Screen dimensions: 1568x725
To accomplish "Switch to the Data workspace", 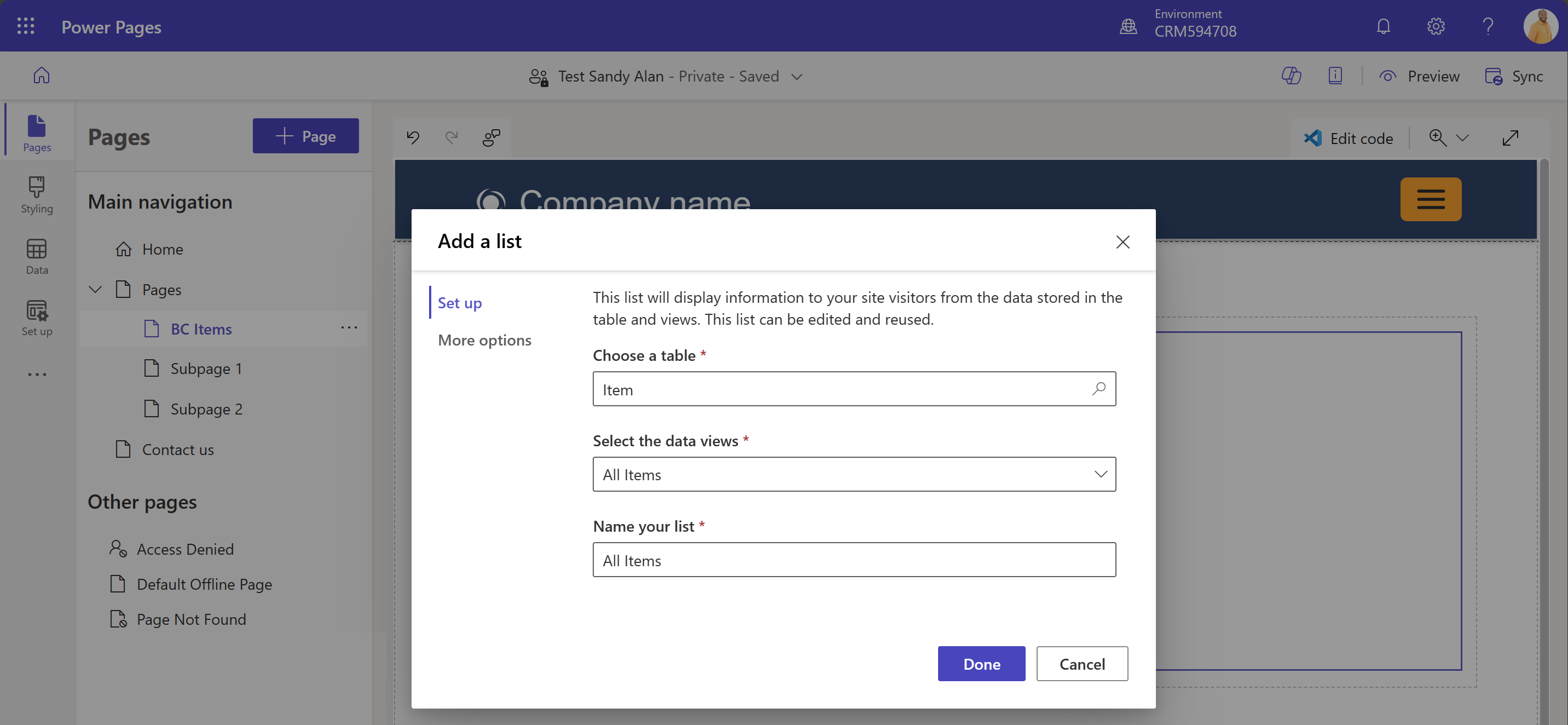I will pos(37,256).
